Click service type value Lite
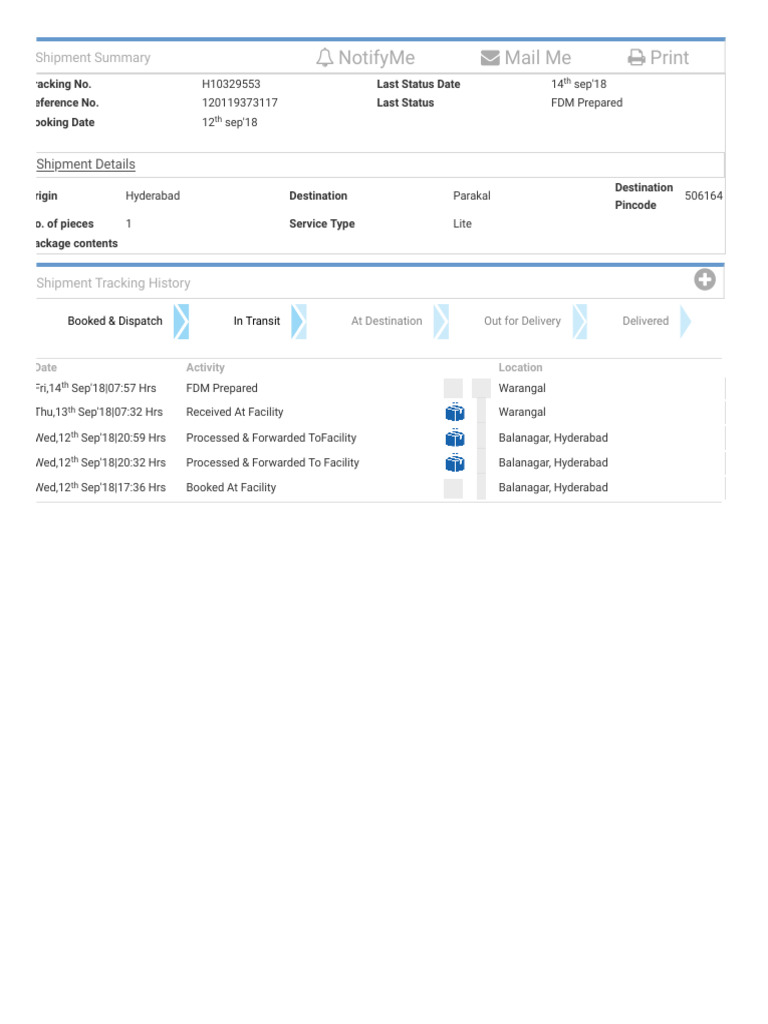768x1024 pixels. coord(462,223)
